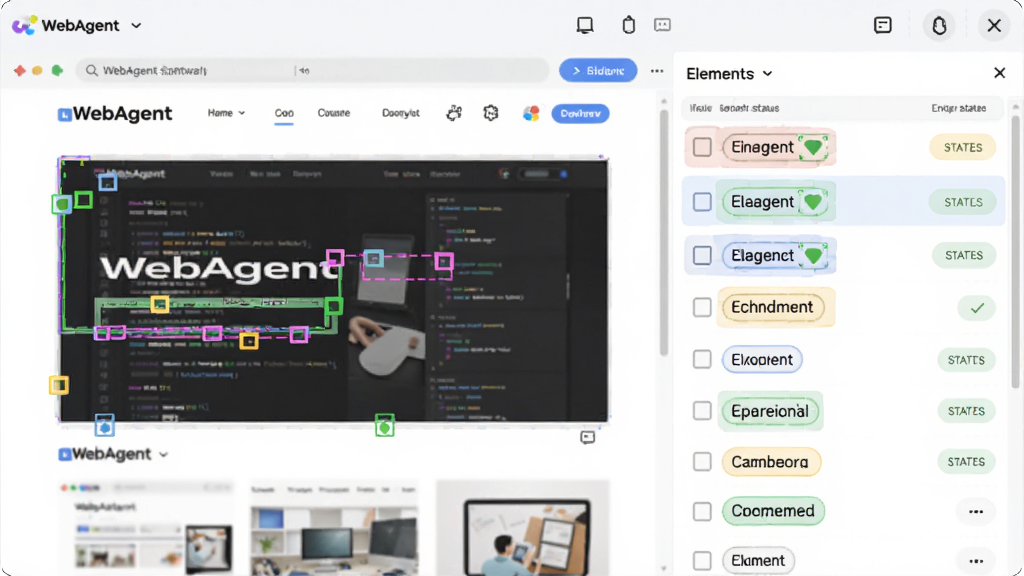
Task: Open the man at whiteboard thumbnail
Action: pyautogui.click(x=522, y=528)
